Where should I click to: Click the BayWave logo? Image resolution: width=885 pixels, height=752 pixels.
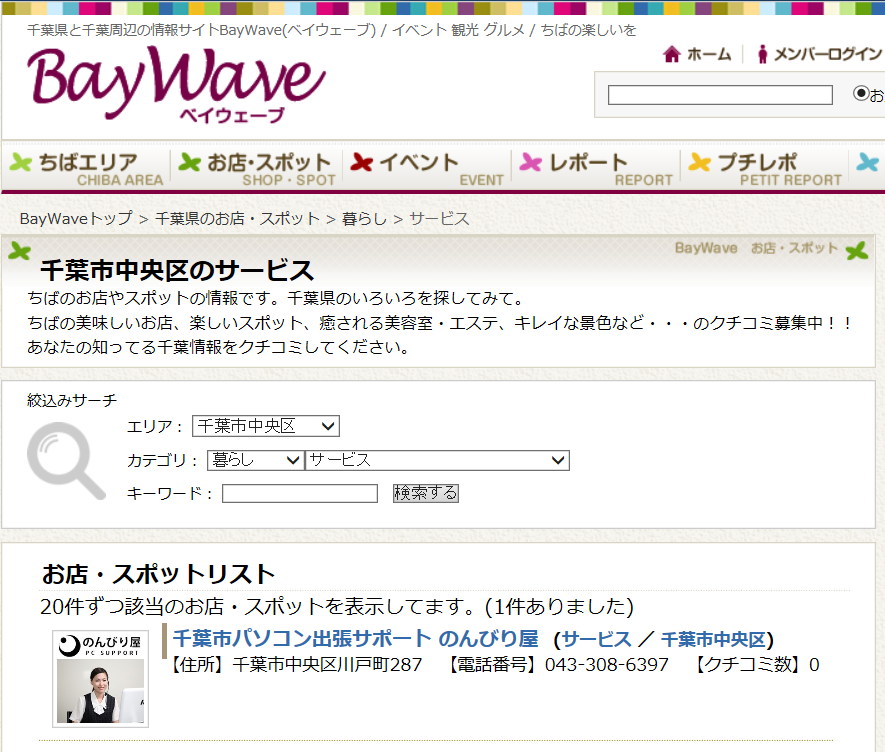(x=176, y=84)
